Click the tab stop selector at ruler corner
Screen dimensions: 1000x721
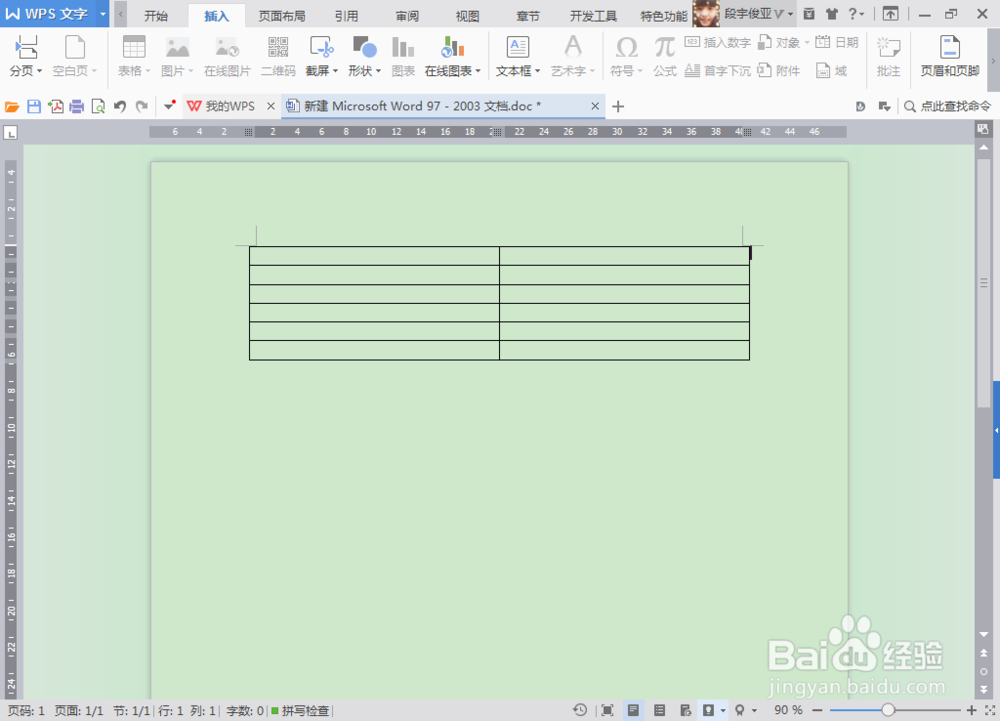click(x=10, y=133)
